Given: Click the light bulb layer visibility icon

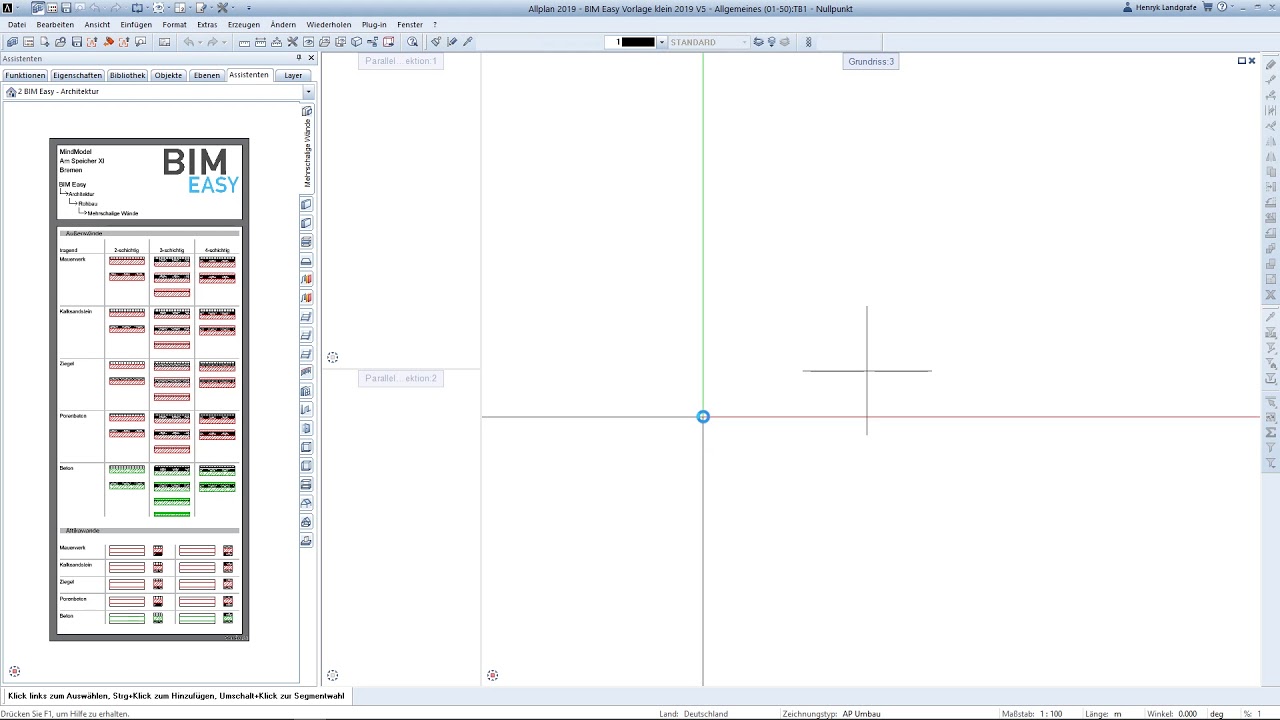Looking at the screenshot, I should 772,42.
